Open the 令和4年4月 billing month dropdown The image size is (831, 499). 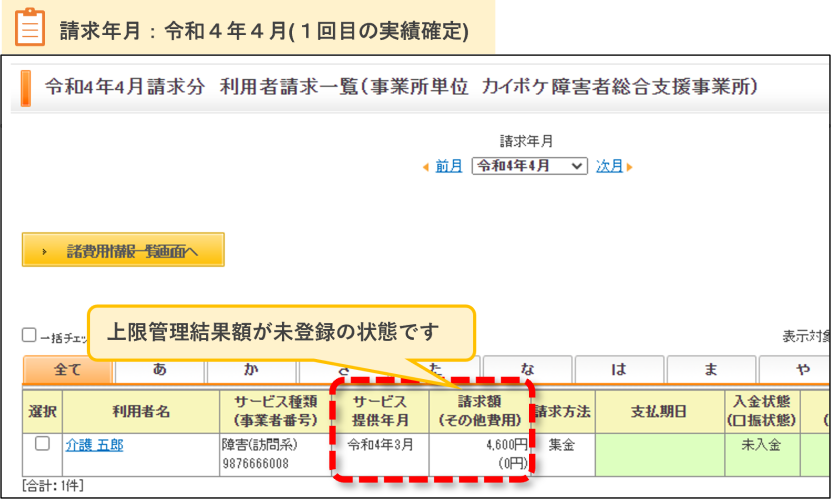(529, 166)
